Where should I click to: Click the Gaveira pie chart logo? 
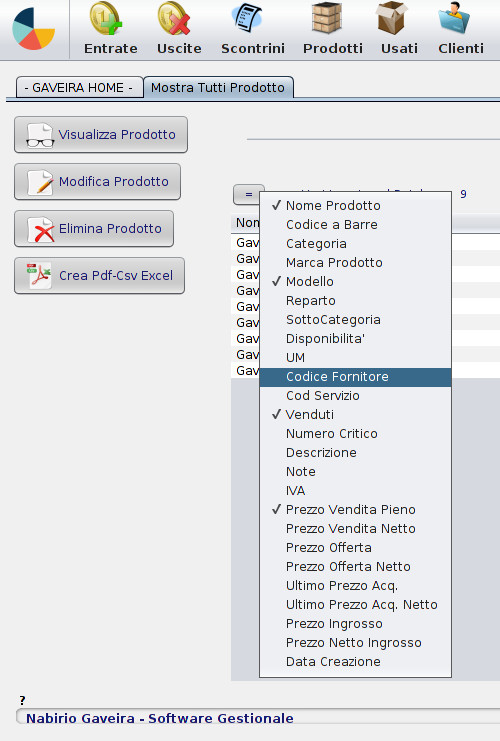34,29
